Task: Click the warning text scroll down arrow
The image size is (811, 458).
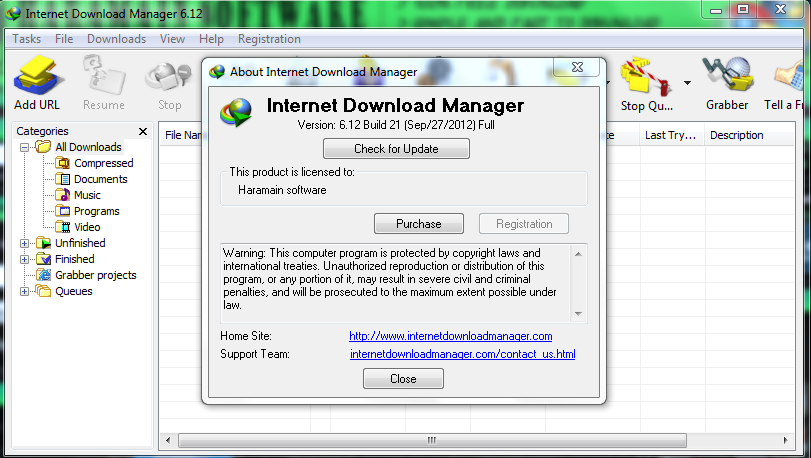Action: 578,314
